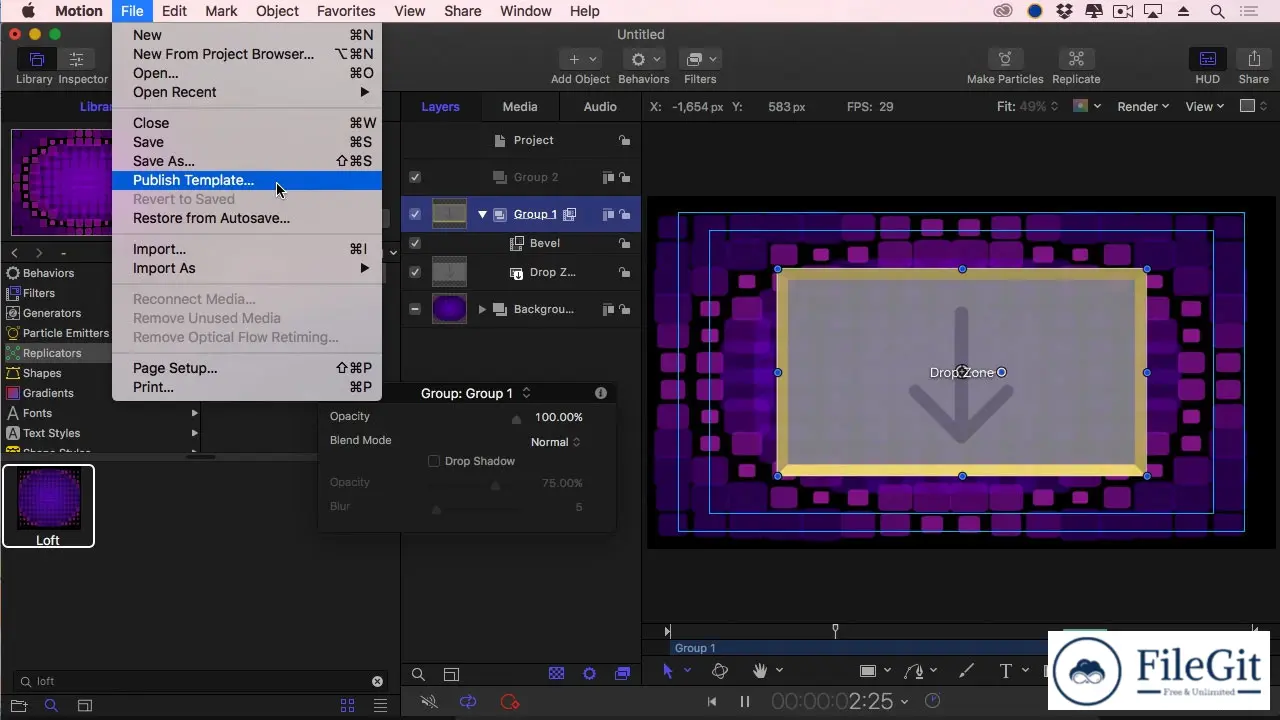Open the Behaviors gear icon in toolbar
The width and height of the screenshot is (1280, 720).
click(x=644, y=59)
